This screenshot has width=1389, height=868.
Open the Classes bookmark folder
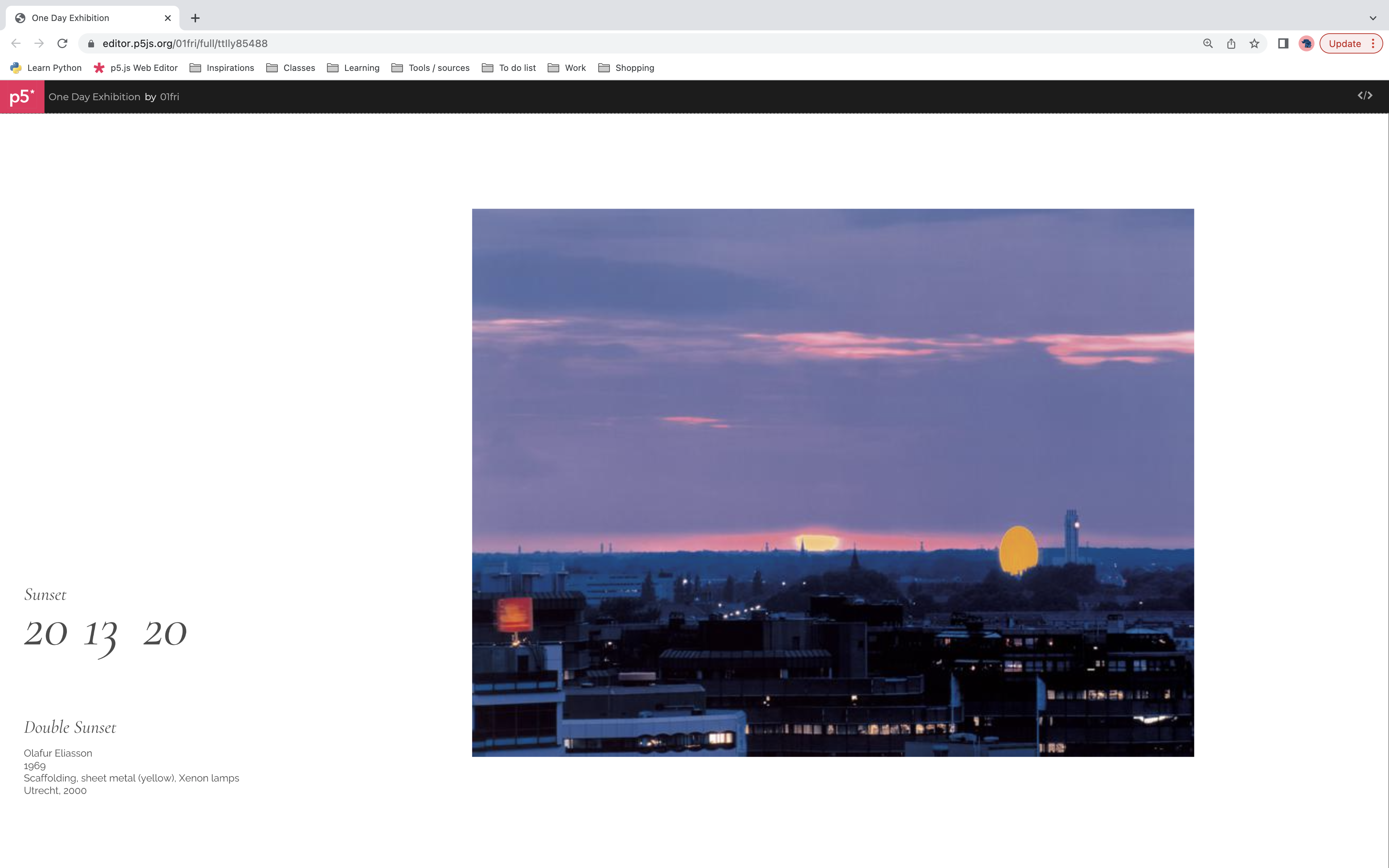click(290, 68)
